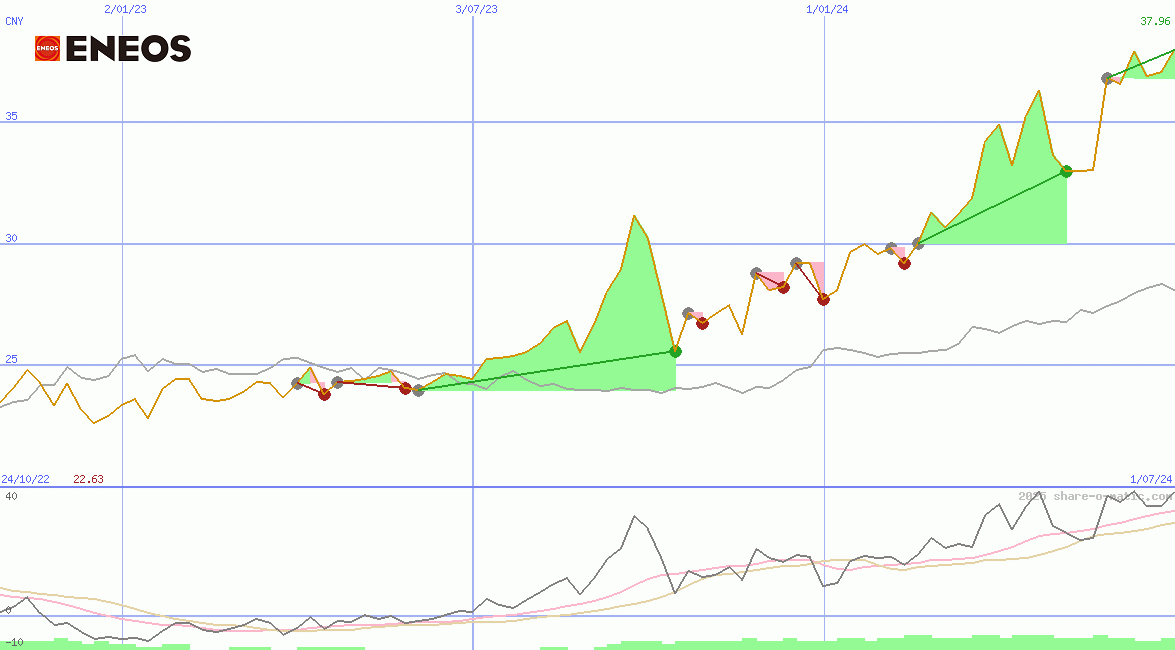The width and height of the screenshot is (1175, 650).
Task: Click the 40 label on indicator panel
Action: [x=11, y=496]
